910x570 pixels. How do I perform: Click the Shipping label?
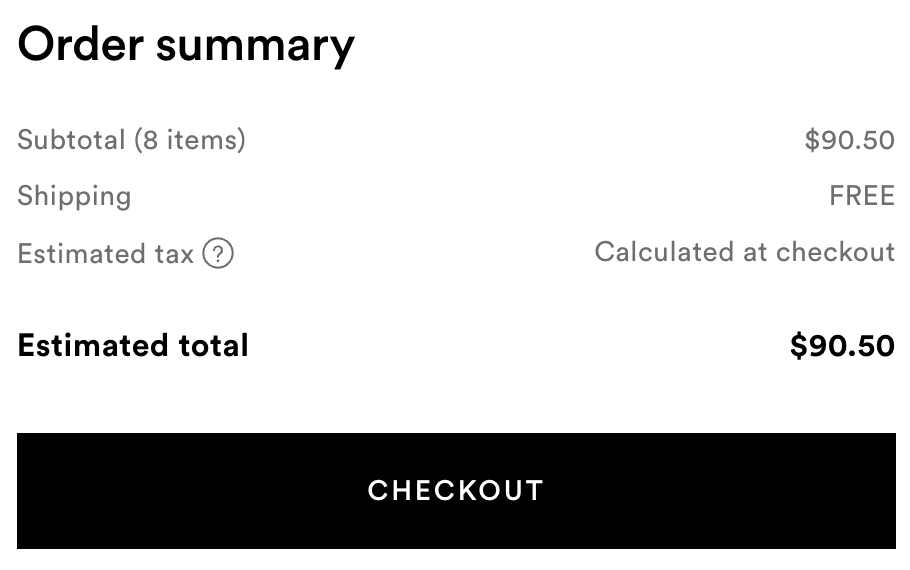pos(74,197)
